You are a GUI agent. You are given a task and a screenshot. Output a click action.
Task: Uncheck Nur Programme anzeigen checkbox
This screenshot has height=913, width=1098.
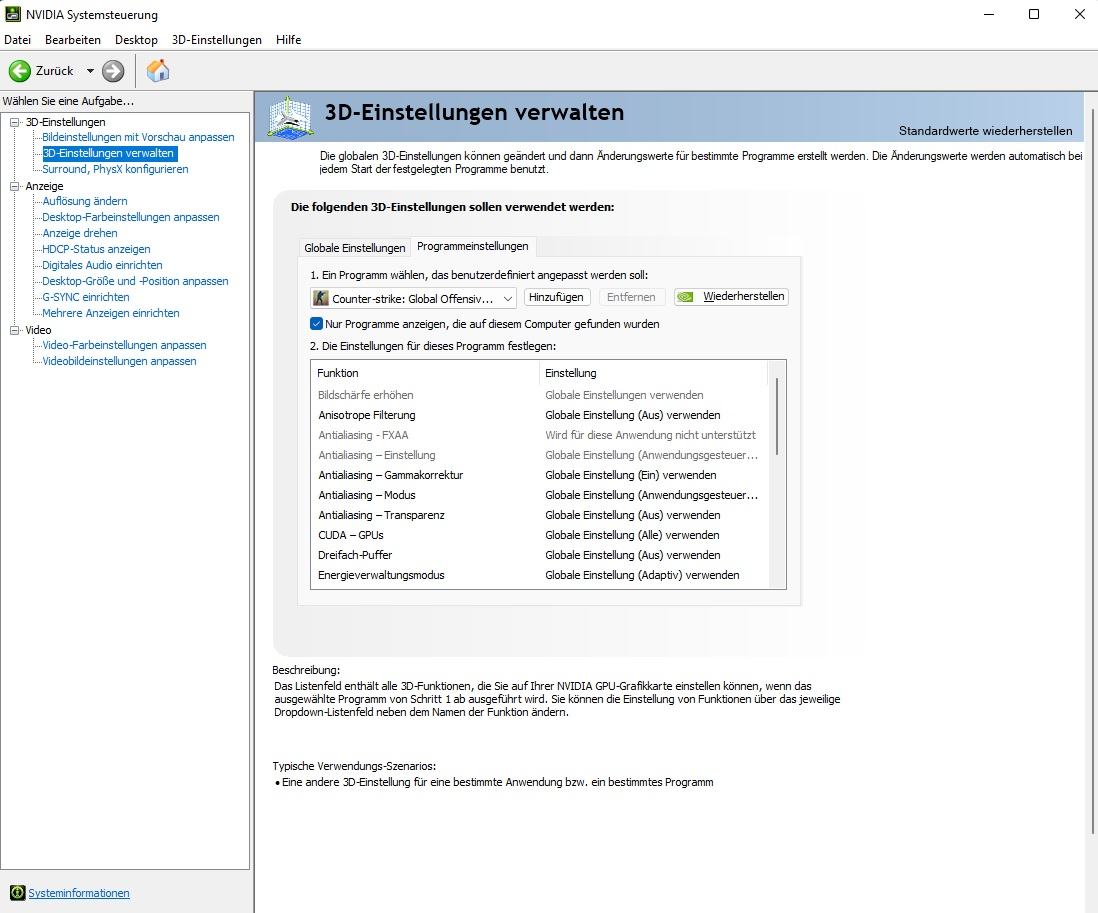pyautogui.click(x=317, y=323)
